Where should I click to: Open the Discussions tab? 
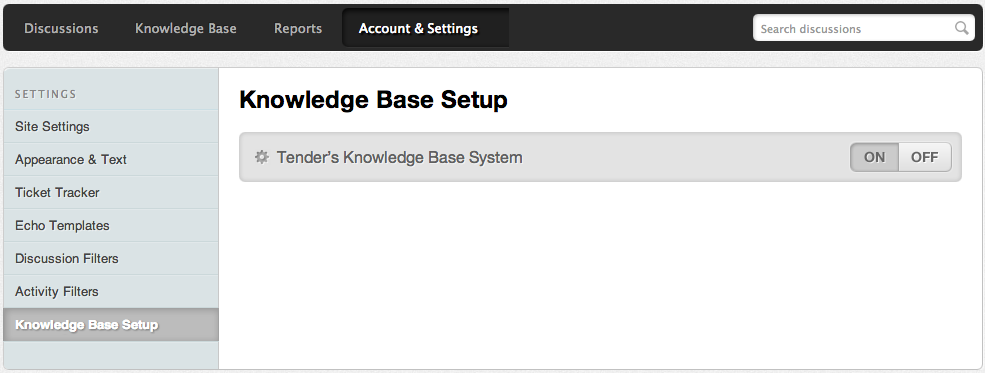click(x=61, y=28)
